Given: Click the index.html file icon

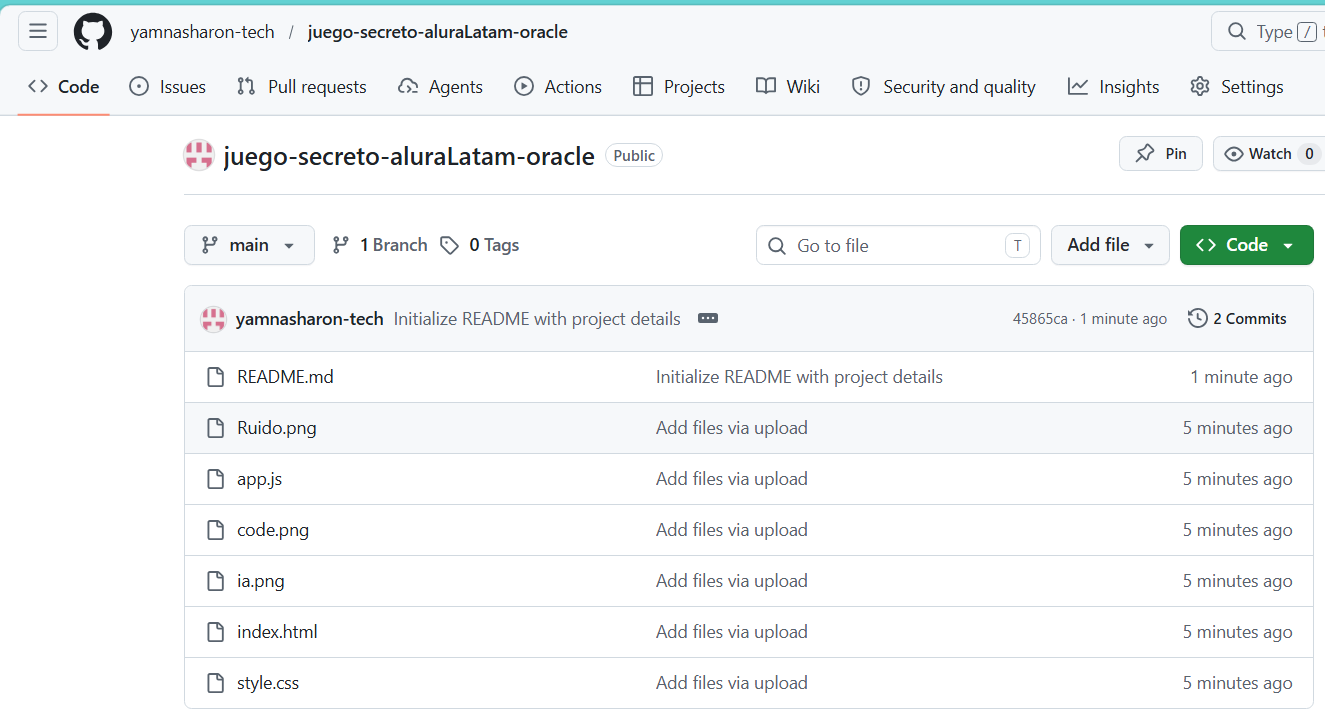Looking at the screenshot, I should [215, 632].
